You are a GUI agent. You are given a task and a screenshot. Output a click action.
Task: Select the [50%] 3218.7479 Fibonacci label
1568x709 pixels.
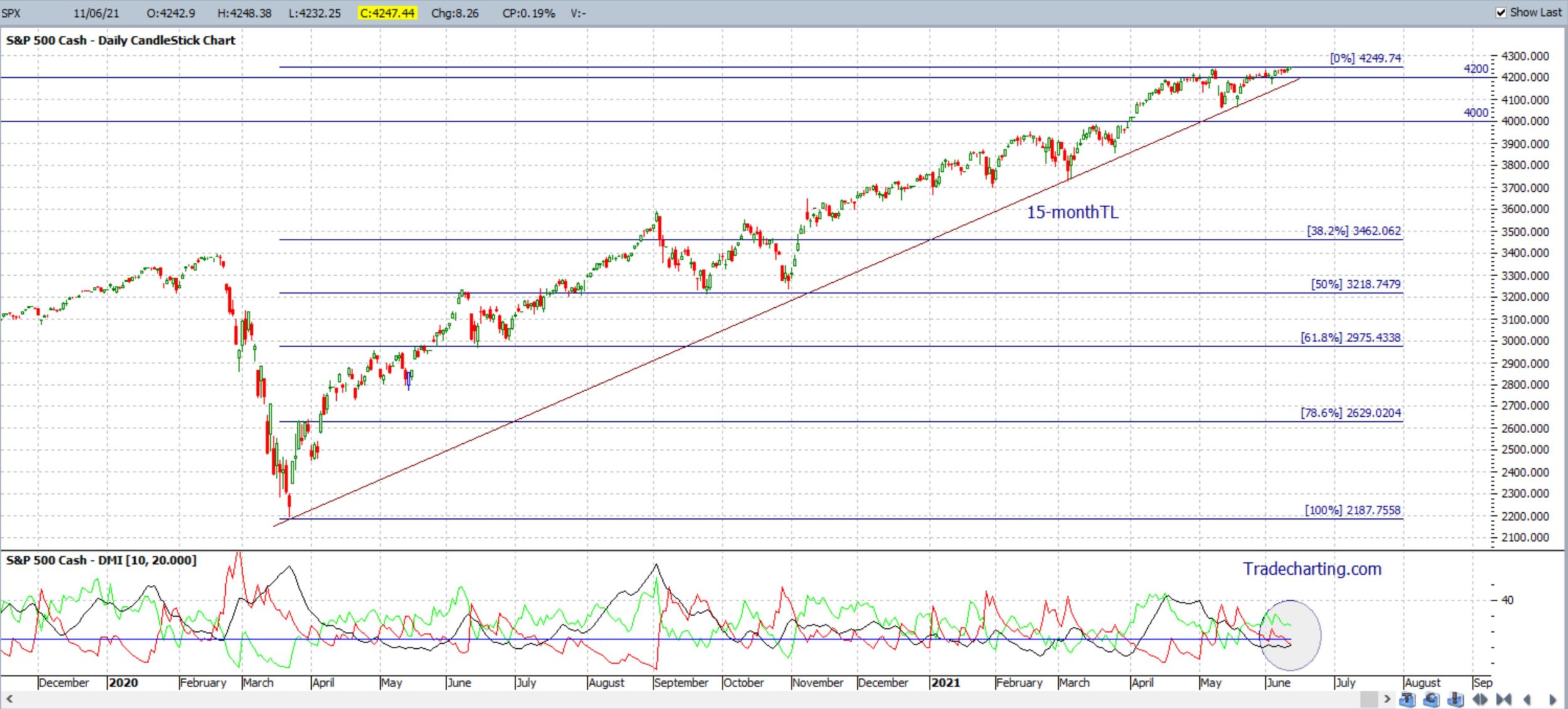point(1355,284)
